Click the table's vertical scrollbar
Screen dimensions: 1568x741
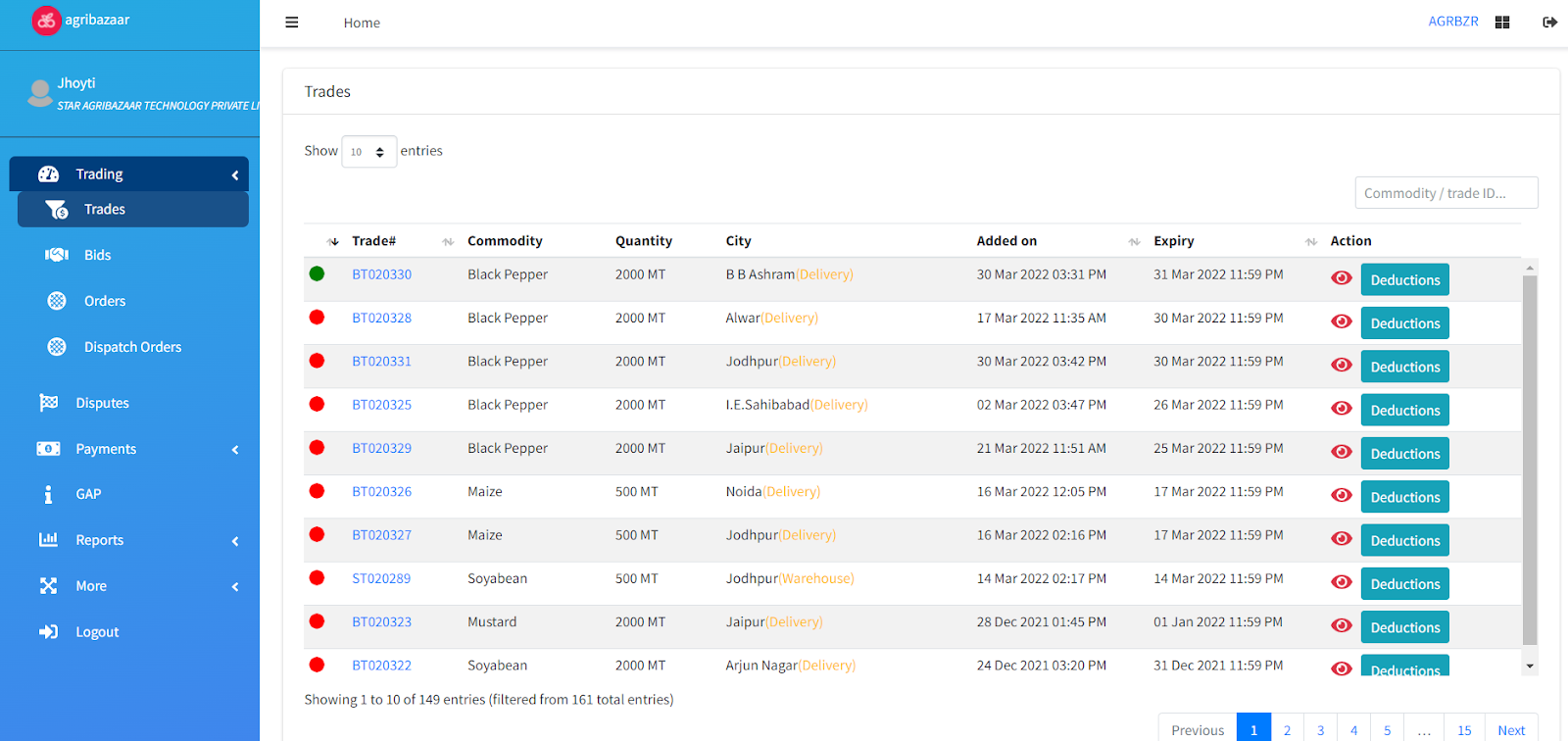click(x=1530, y=461)
